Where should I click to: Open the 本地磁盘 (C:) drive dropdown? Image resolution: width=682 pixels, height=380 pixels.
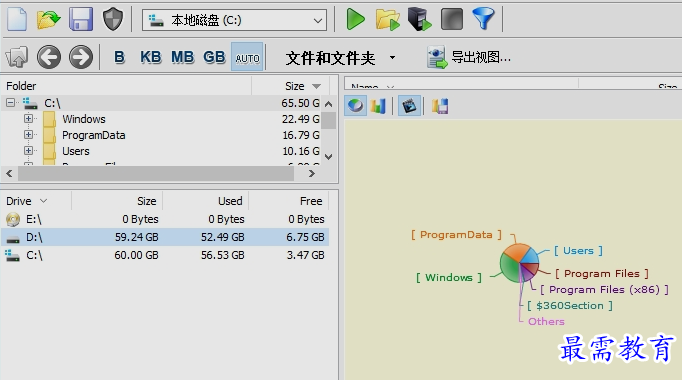234,20
